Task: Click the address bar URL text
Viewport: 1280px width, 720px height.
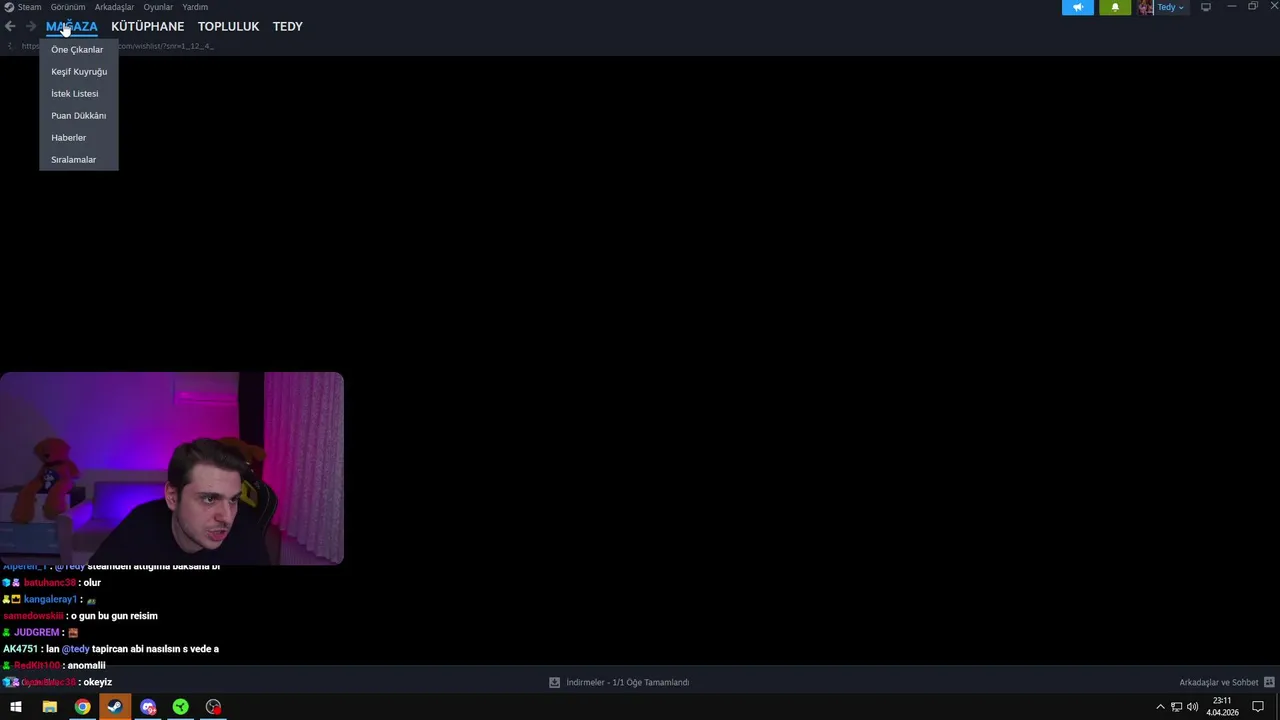Action: click(118, 46)
